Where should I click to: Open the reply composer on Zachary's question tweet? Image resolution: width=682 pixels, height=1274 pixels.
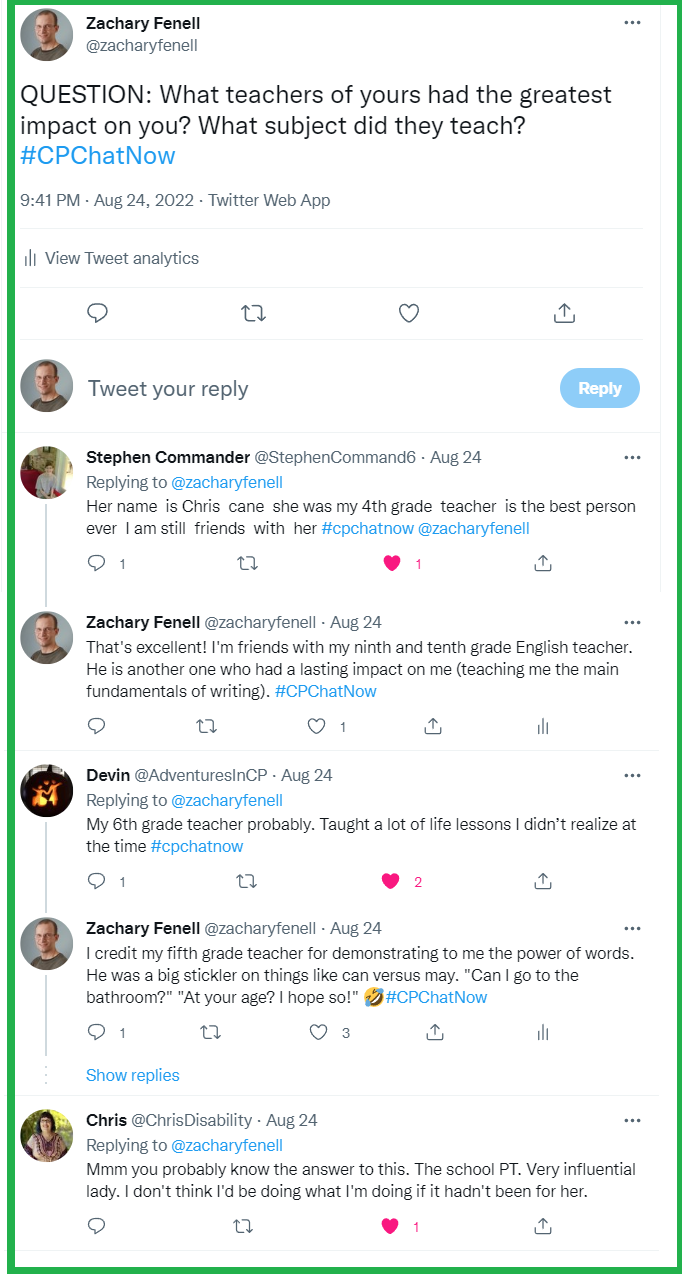pos(96,313)
